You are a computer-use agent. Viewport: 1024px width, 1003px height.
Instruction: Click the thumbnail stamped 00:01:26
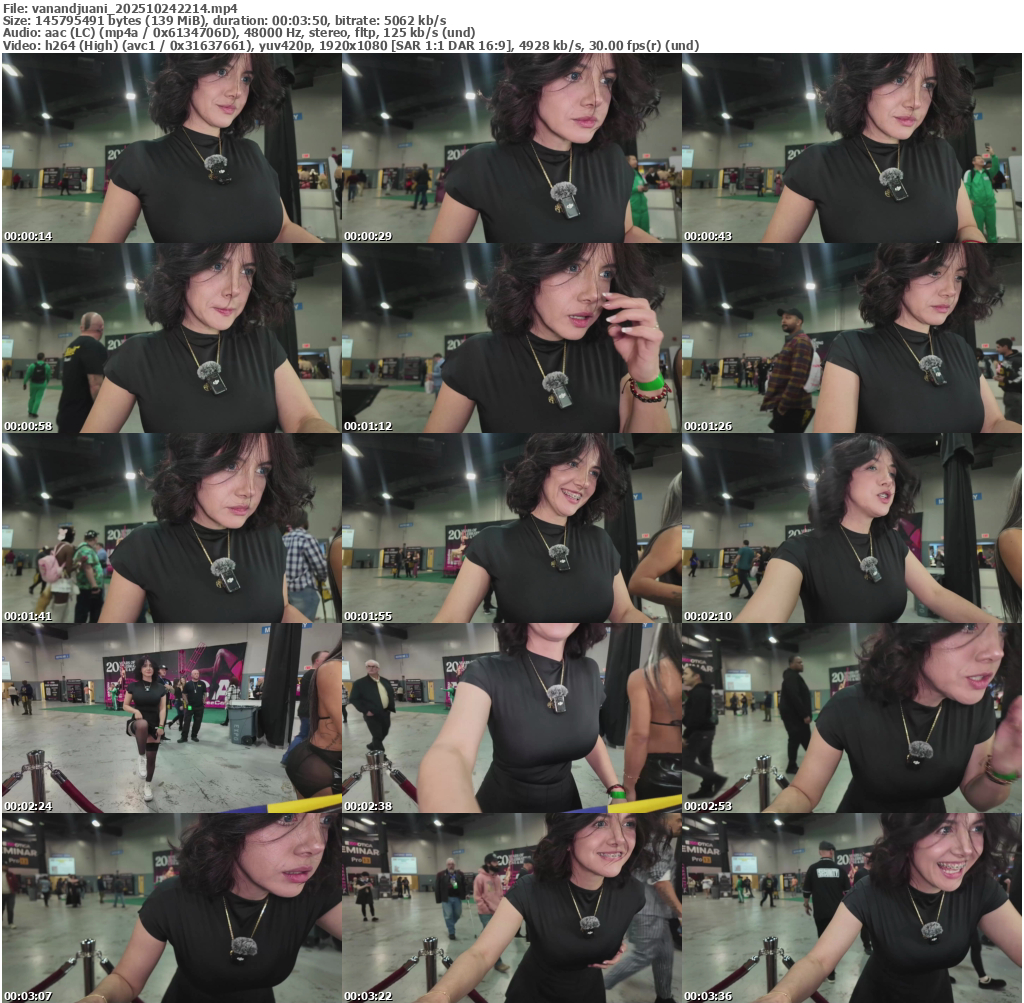click(x=851, y=338)
